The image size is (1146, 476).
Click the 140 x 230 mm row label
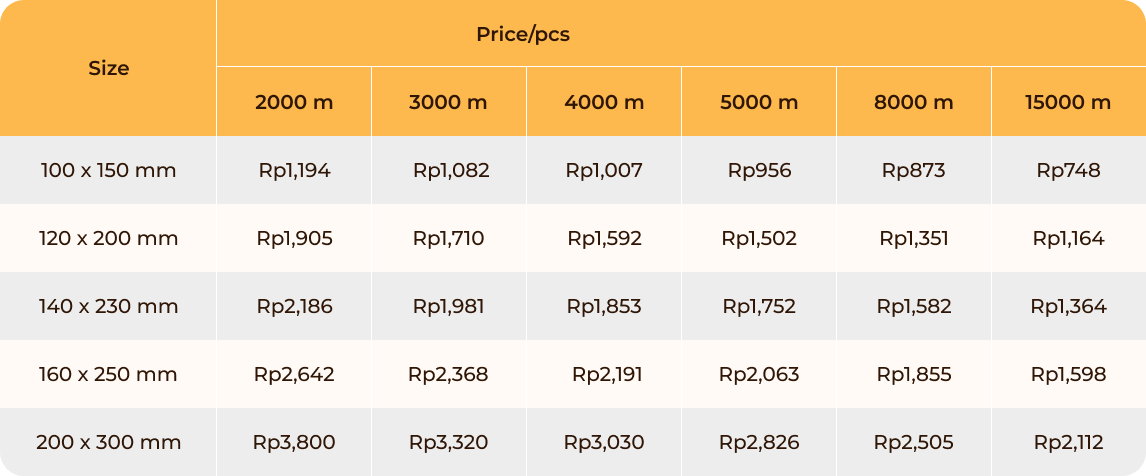tap(108, 306)
